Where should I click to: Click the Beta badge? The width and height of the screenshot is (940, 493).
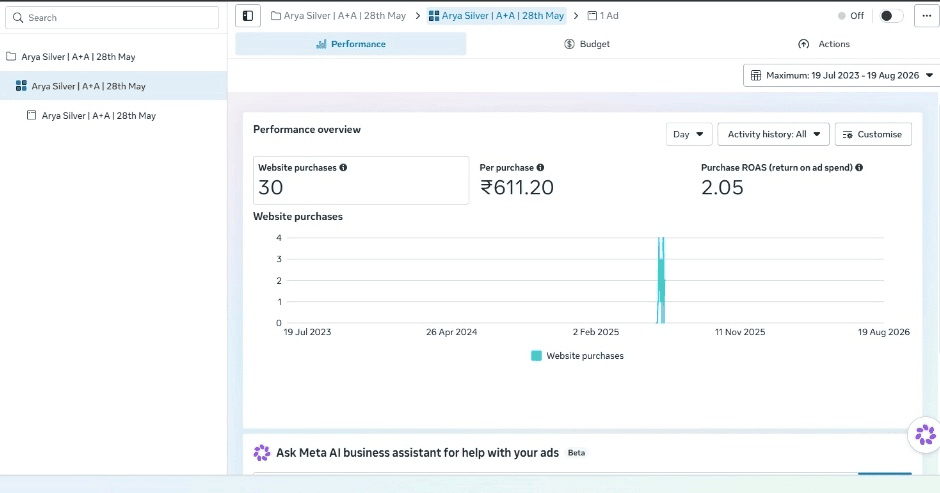pos(576,453)
